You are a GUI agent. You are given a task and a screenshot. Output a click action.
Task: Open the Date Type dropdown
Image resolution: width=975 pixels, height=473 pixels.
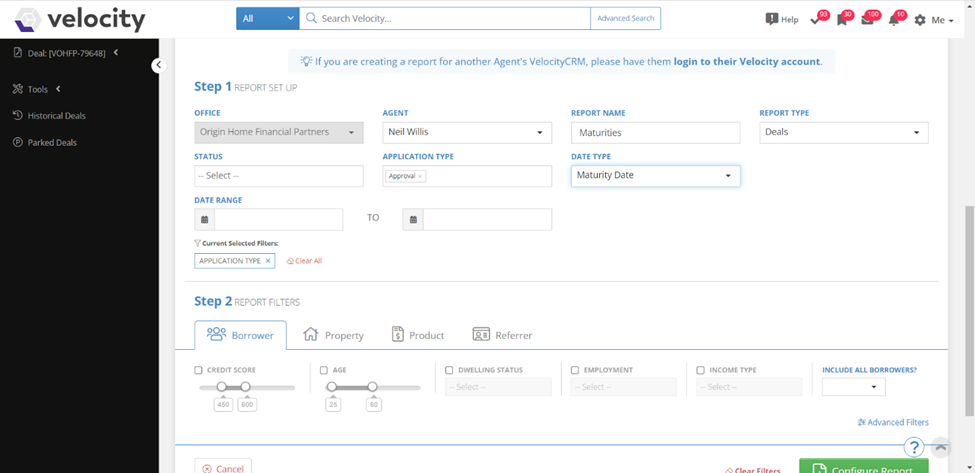point(655,176)
